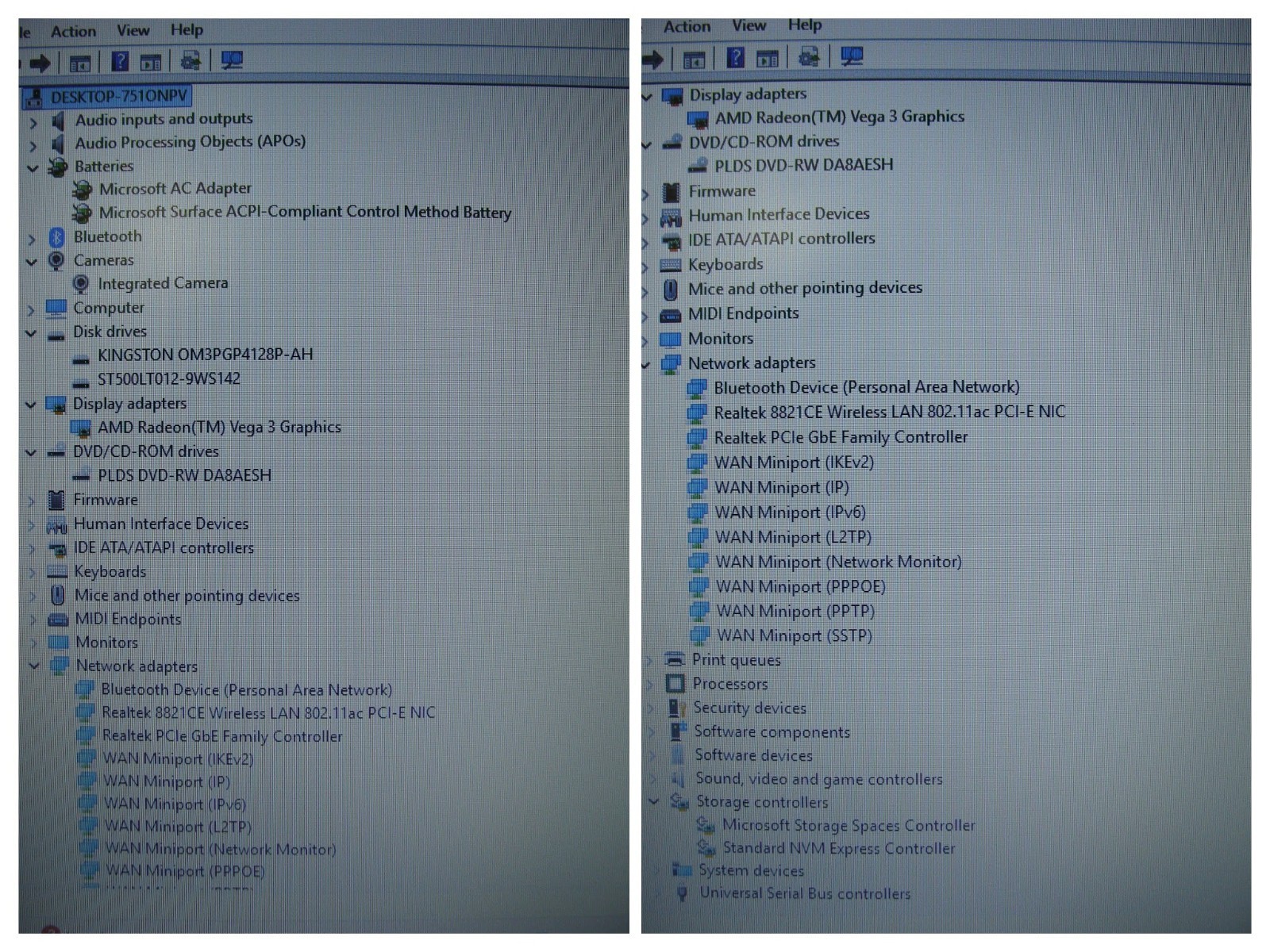Select the ST500LT012-9WS142 disk

coord(168,379)
